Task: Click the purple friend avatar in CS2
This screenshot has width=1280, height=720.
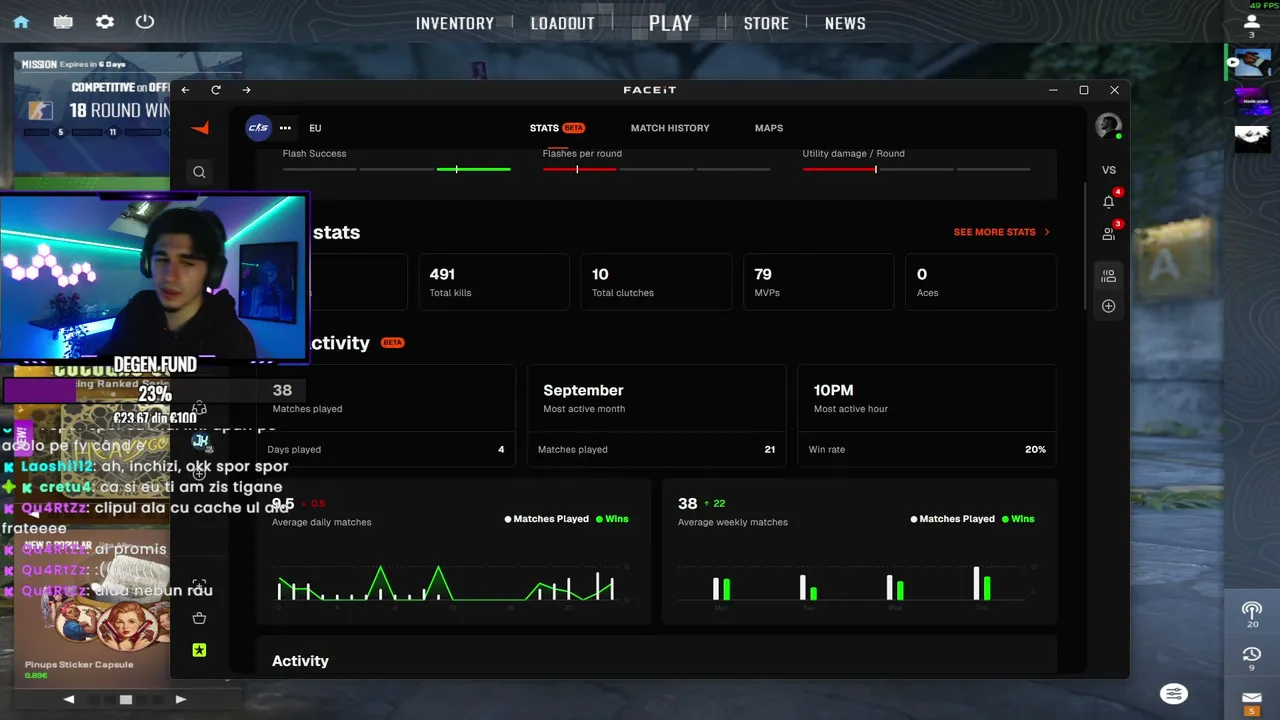Action: click(x=1252, y=101)
